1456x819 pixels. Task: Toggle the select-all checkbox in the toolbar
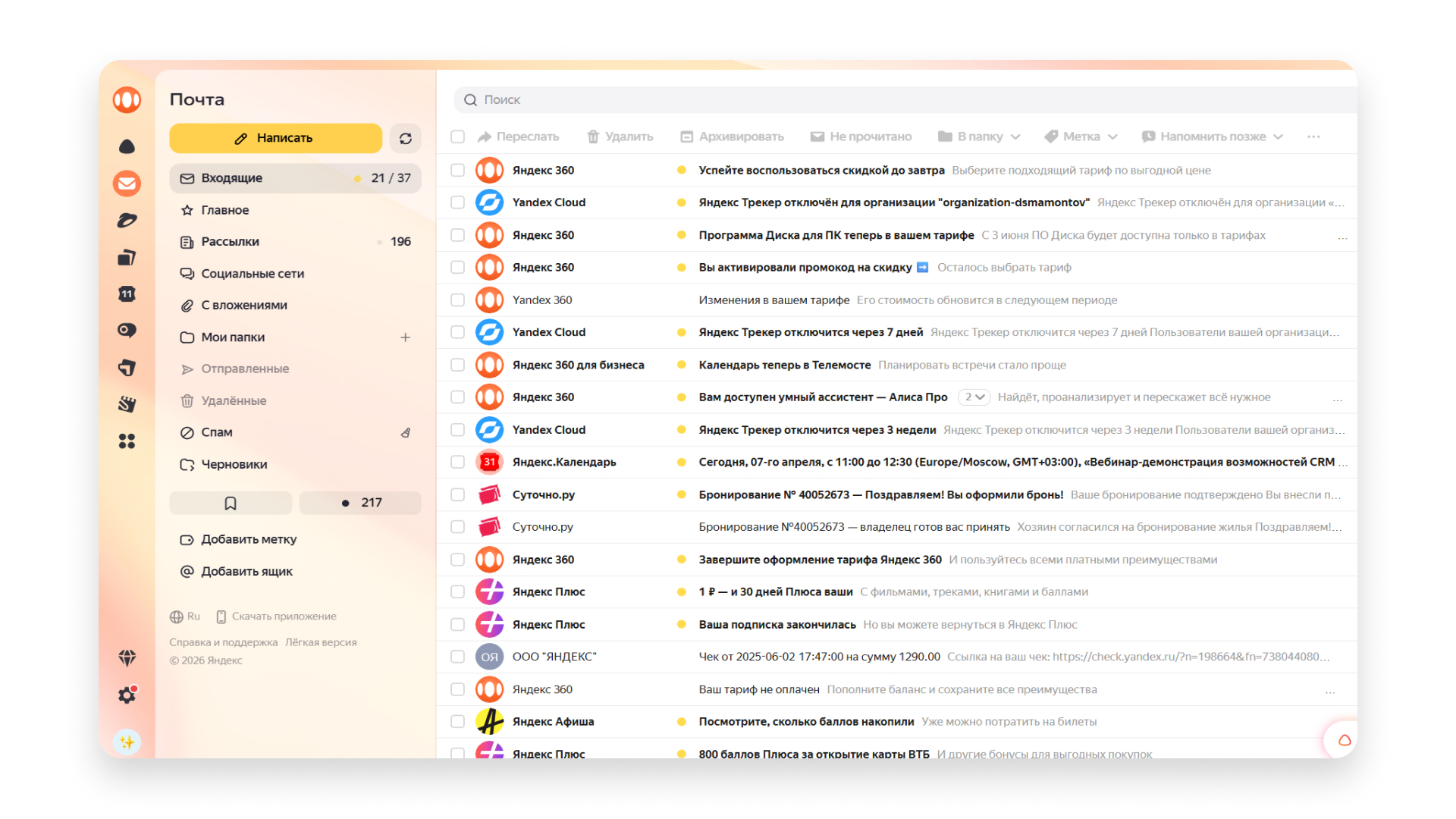click(x=457, y=136)
